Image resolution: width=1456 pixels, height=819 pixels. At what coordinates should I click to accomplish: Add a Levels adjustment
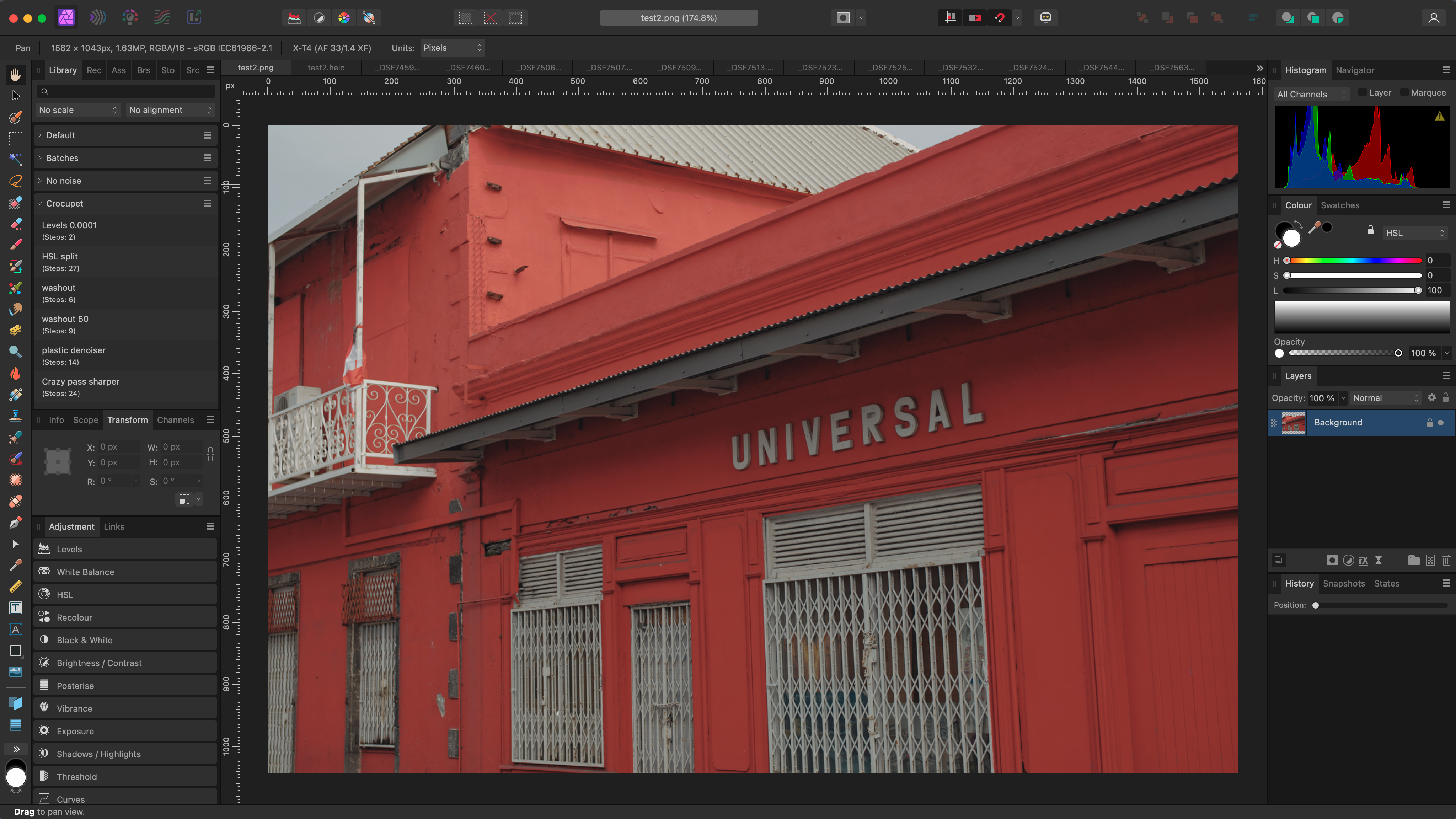pyautogui.click(x=125, y=550)
